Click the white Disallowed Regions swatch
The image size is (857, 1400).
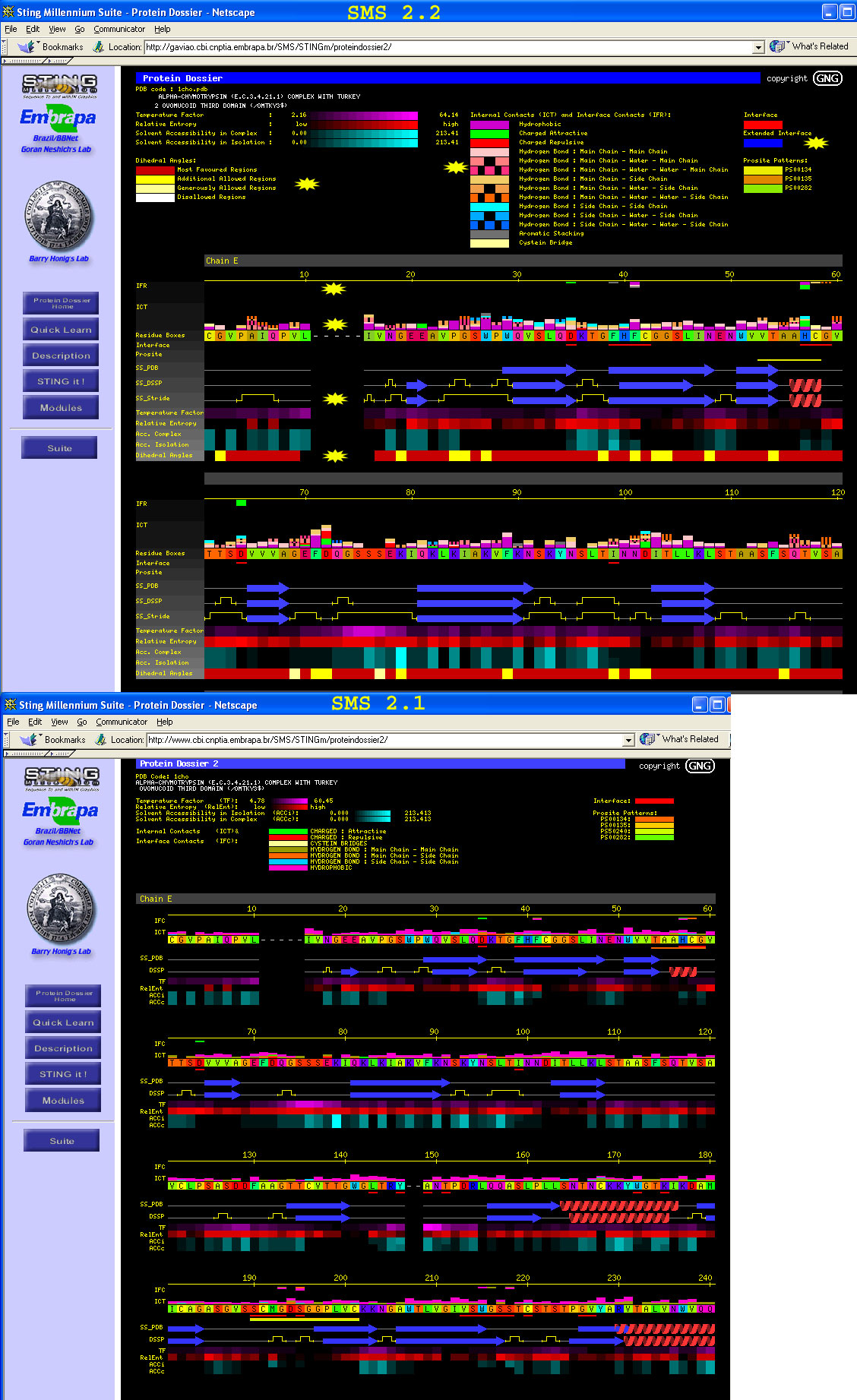[155, 197]
